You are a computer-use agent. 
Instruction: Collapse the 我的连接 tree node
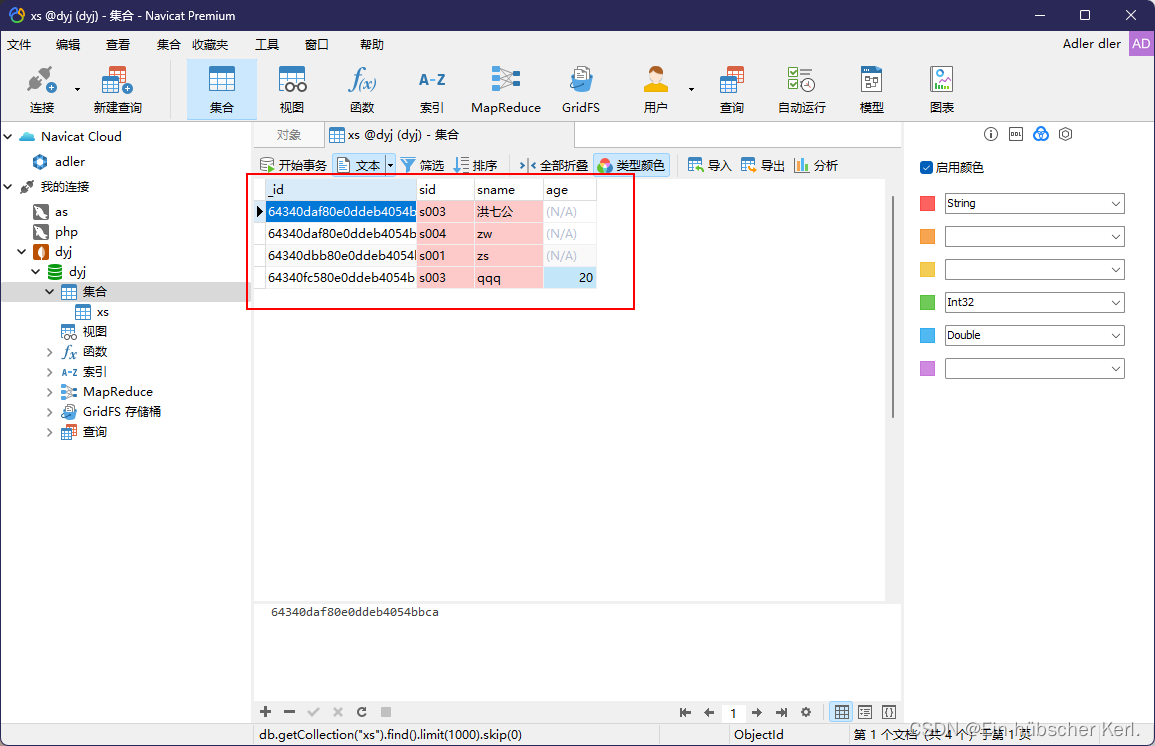click(8, 186)
